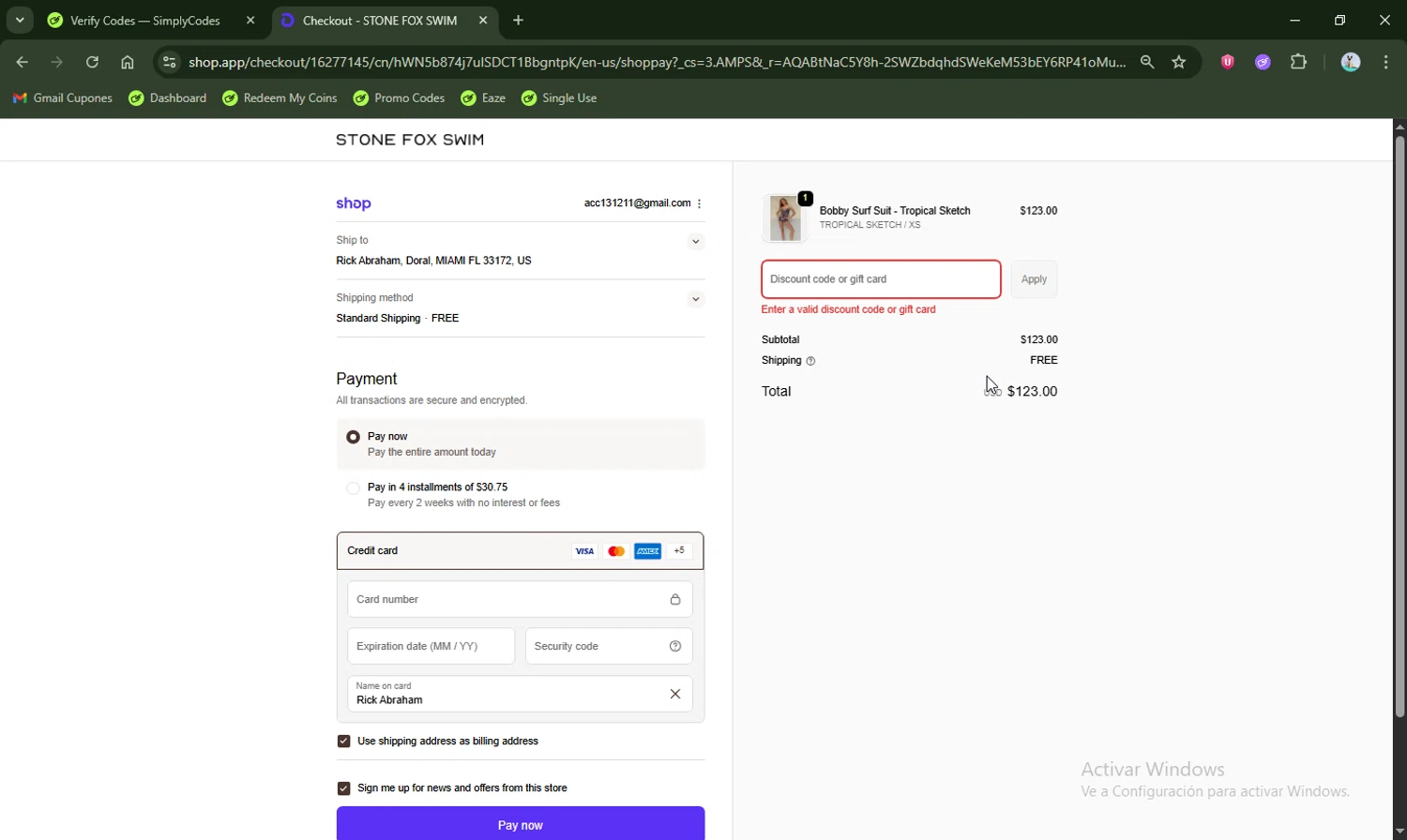Toggle Sign me up for news and offers
This screenshot has width=1407, height=840.
[343, 788]
